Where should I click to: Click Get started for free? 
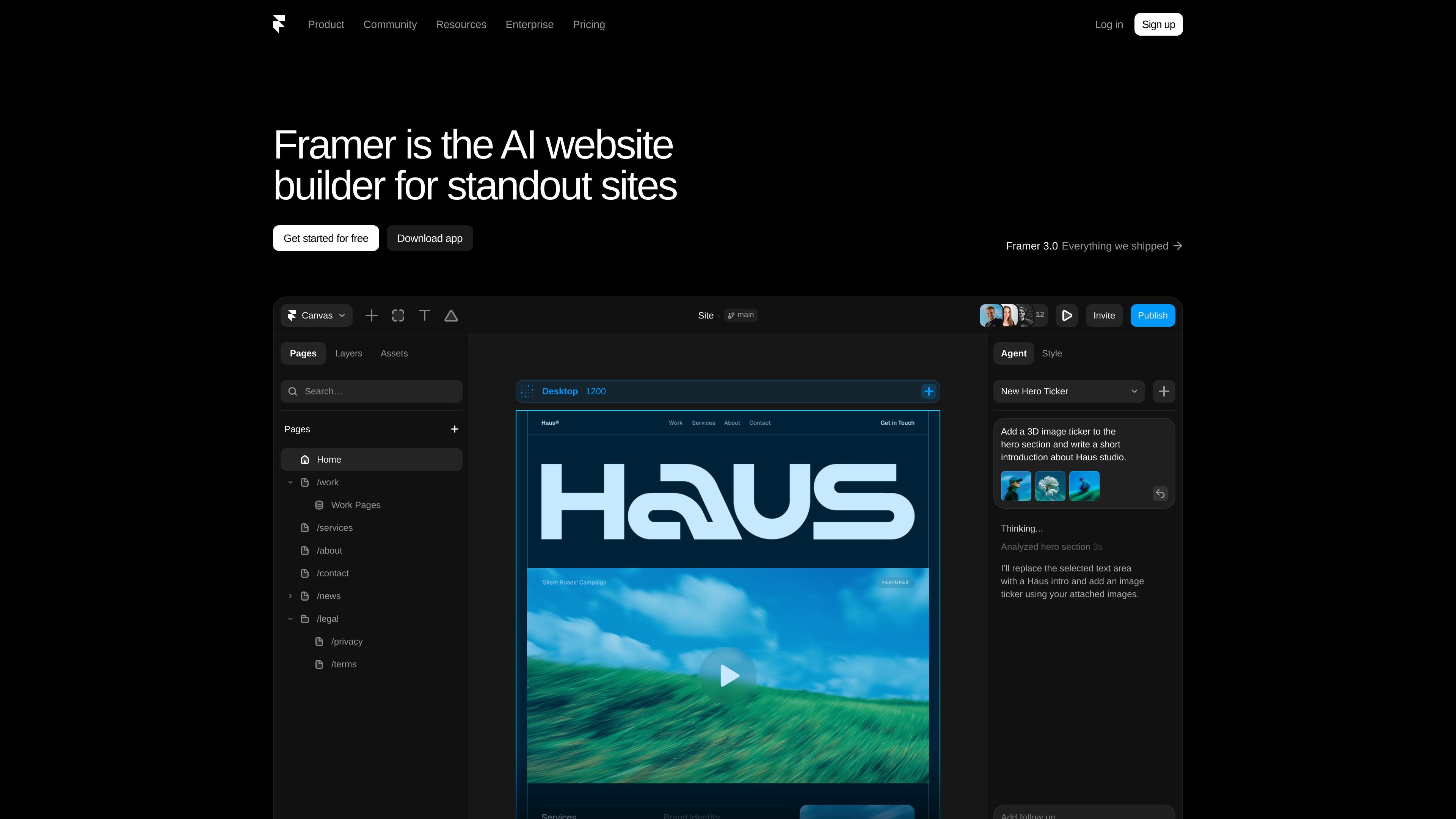pos(326,238)
